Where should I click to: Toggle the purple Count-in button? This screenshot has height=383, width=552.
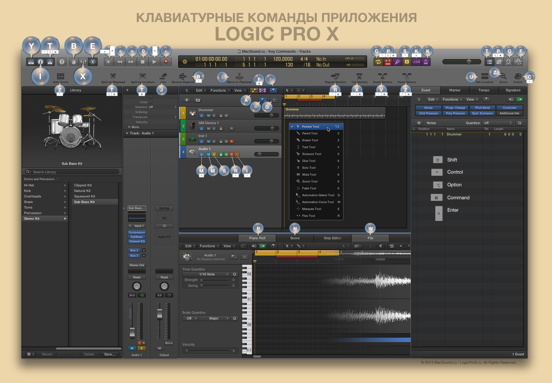coord(416,62)
